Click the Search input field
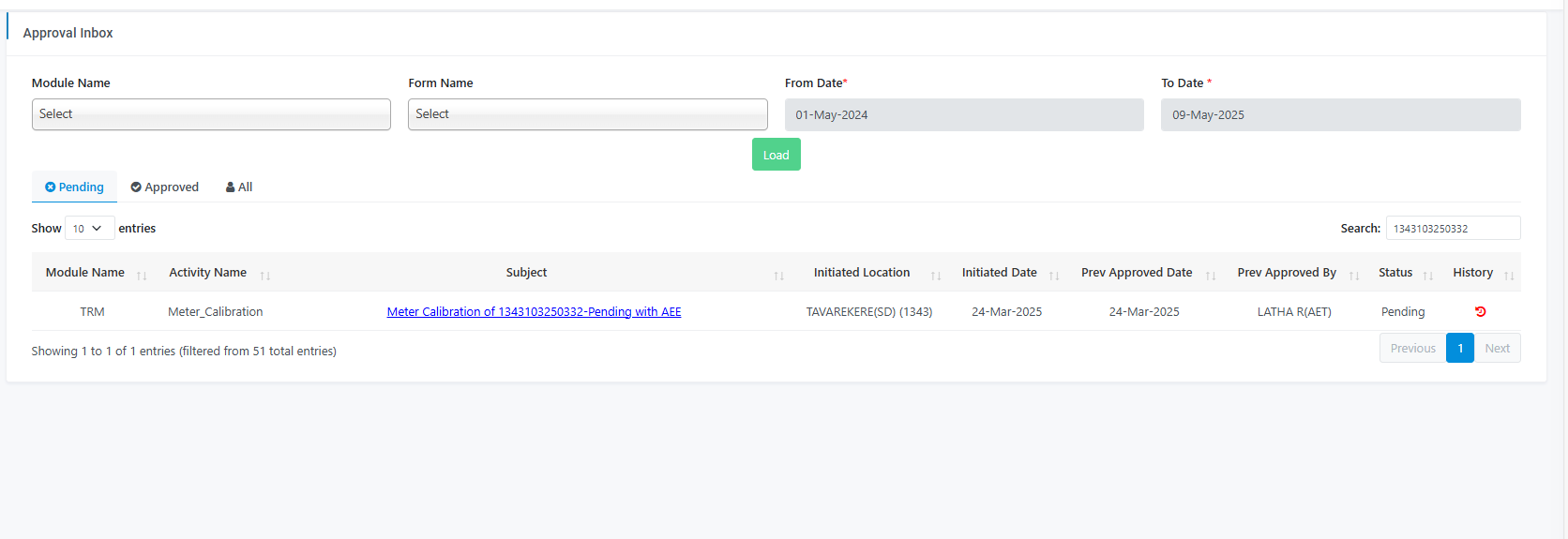 1453,229
